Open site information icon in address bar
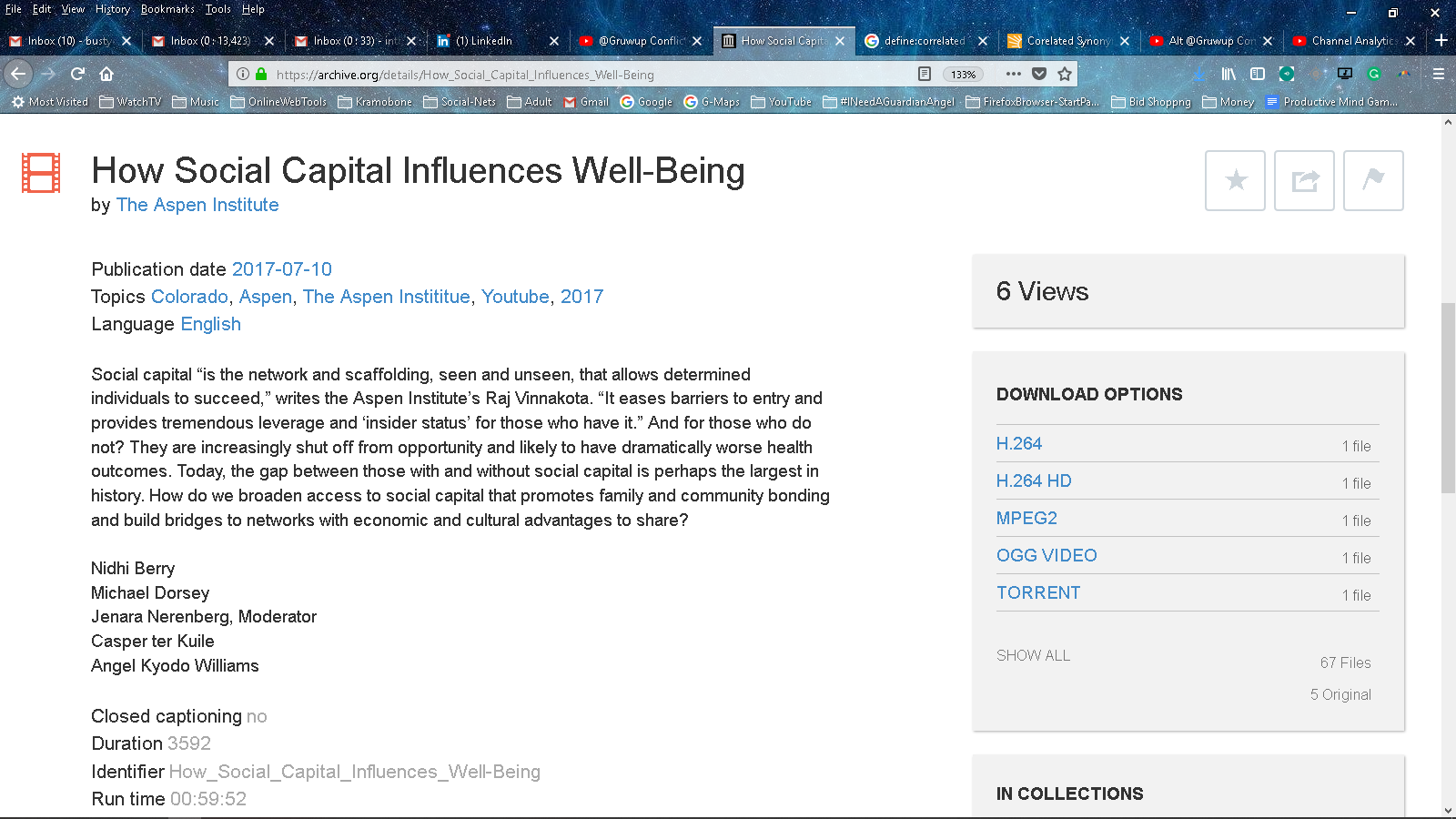Viewport: 1456px width, 819px height. pyautogui.click(x=243, y=75)
